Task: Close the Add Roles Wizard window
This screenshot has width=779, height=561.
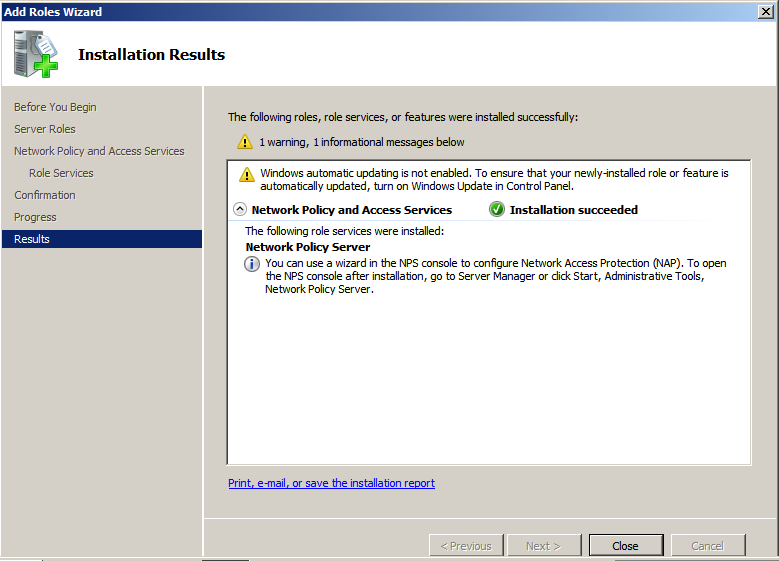Action: pyautogui.click(x=766, y=11)
